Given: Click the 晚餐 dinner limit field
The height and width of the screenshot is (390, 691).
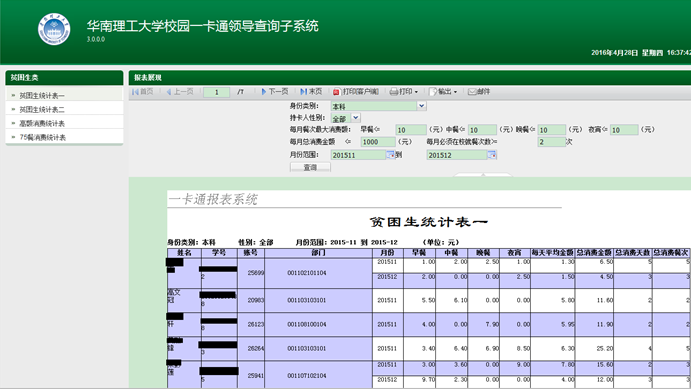Looking at the screenshot, I should click(552, 130).
